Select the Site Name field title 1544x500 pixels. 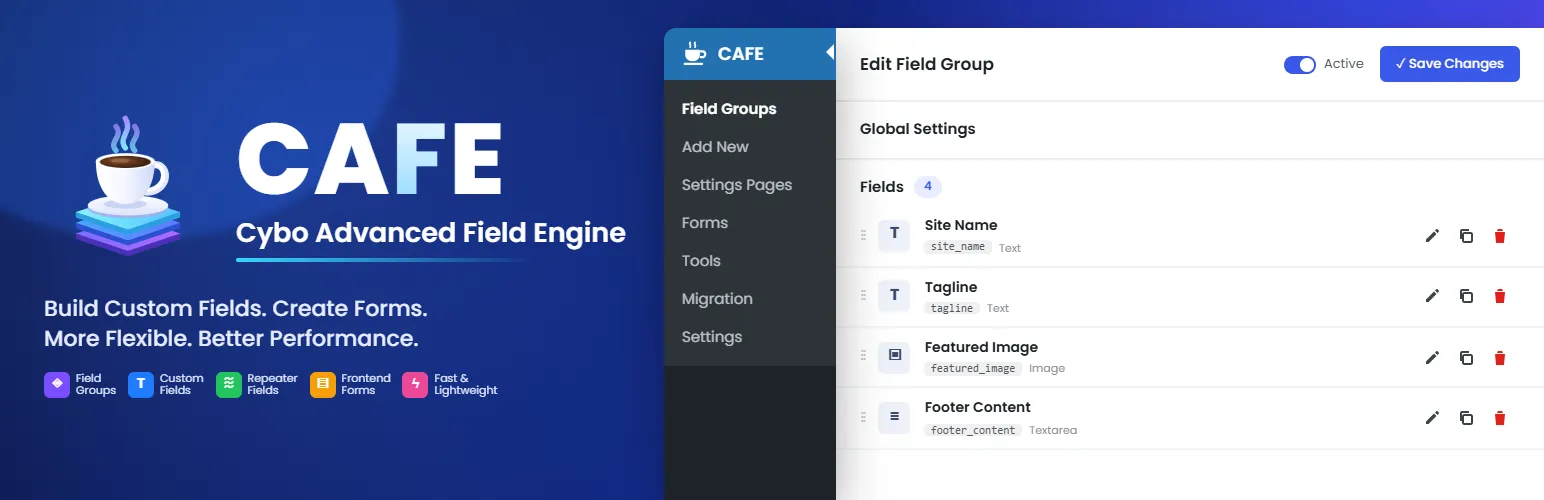click(961, 225)
